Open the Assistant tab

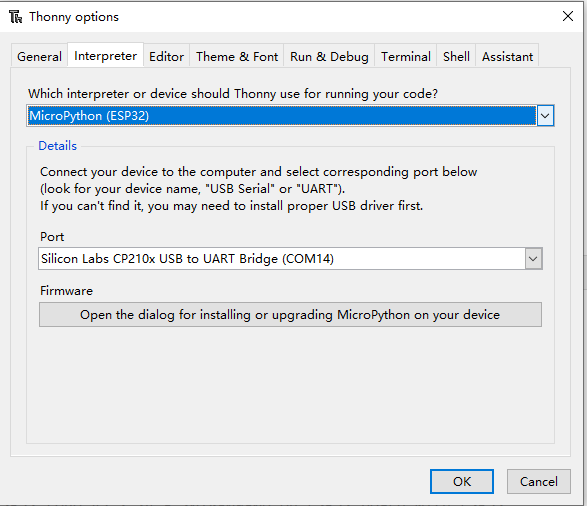pos(507,57)
